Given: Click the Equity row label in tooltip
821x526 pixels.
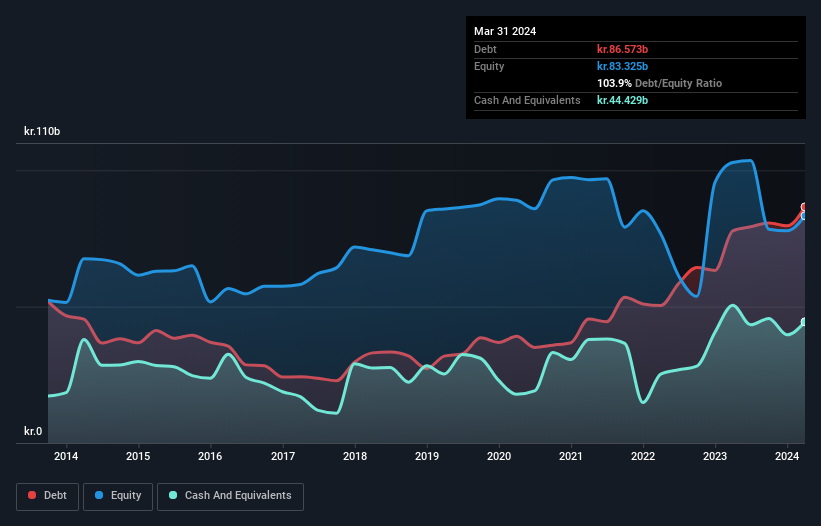Looking at the screenshot, I should pos(489,66).
